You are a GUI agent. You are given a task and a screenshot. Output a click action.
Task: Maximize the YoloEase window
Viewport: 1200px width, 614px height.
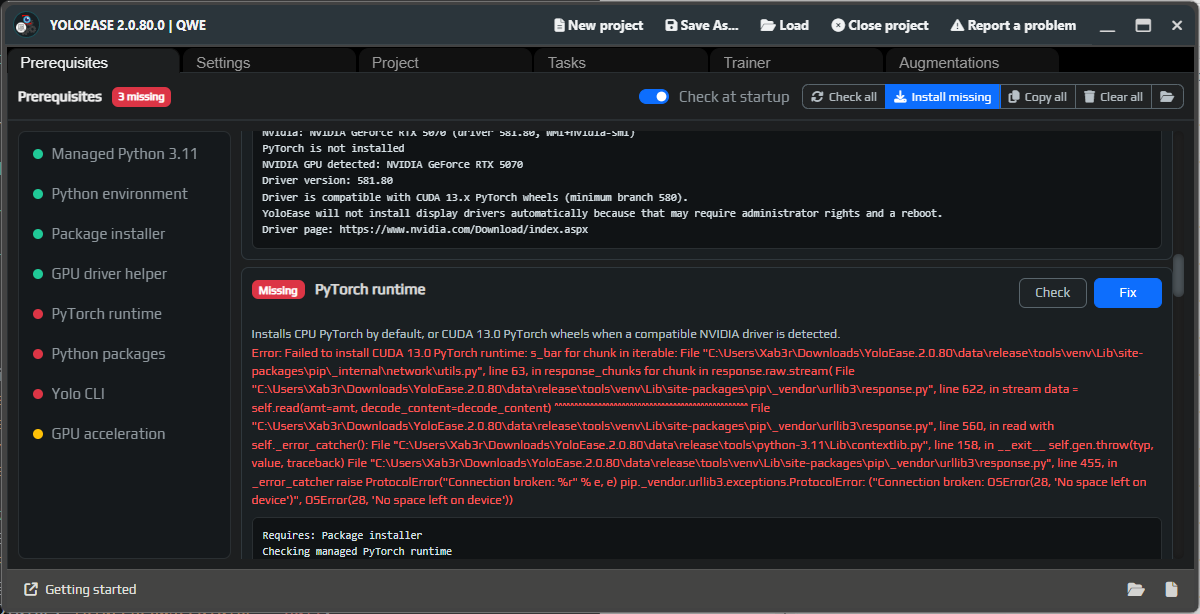[x=1143, y=25]
